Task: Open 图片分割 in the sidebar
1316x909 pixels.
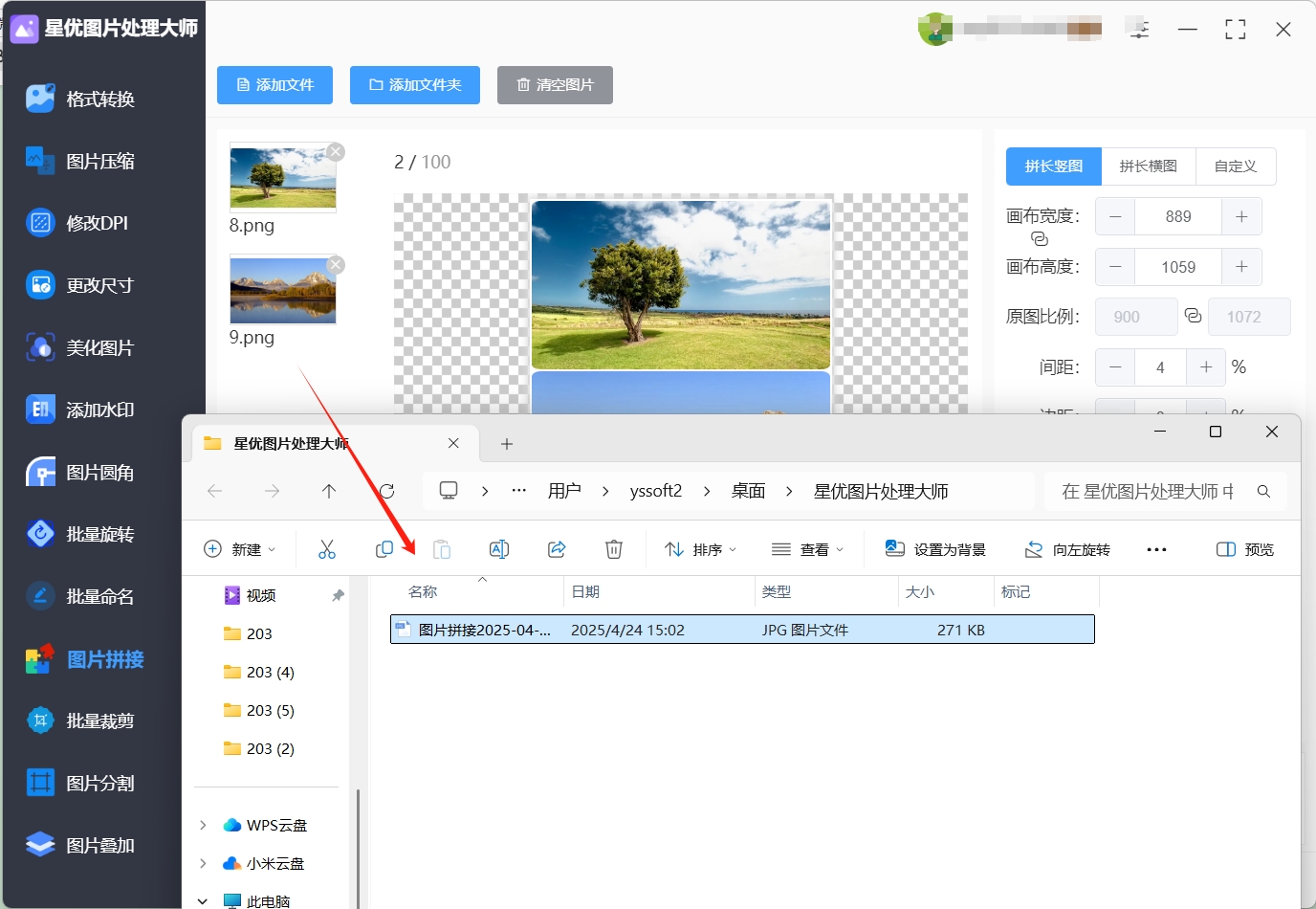Action: (x=80, y=783)
